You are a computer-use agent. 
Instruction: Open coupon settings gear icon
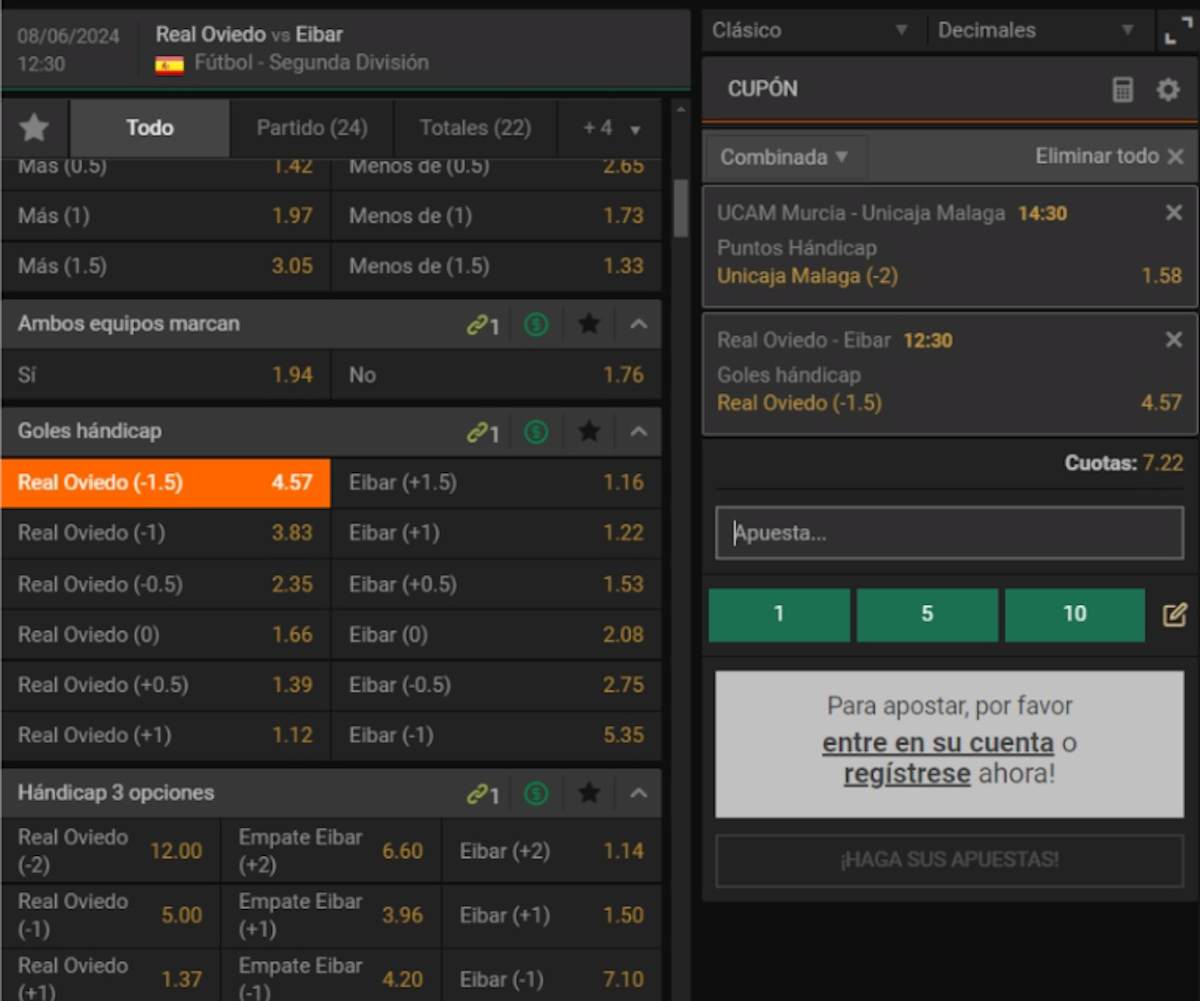(1168, 89)
